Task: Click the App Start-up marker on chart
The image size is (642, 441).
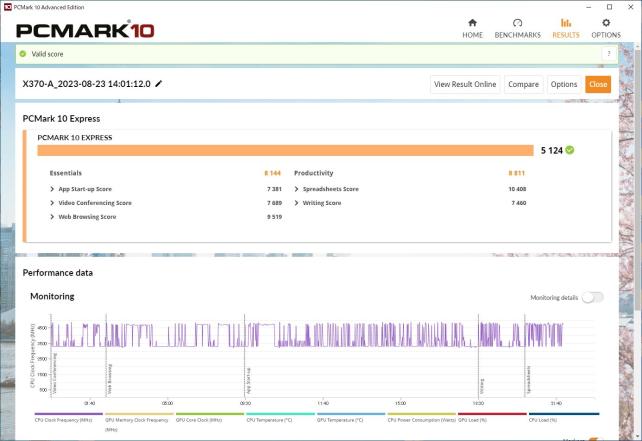Action: click(248, 381)
